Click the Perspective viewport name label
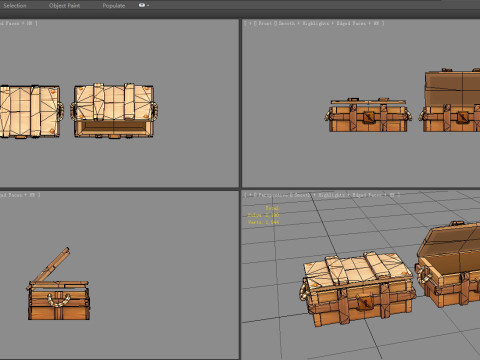 [x=272, y=195]
